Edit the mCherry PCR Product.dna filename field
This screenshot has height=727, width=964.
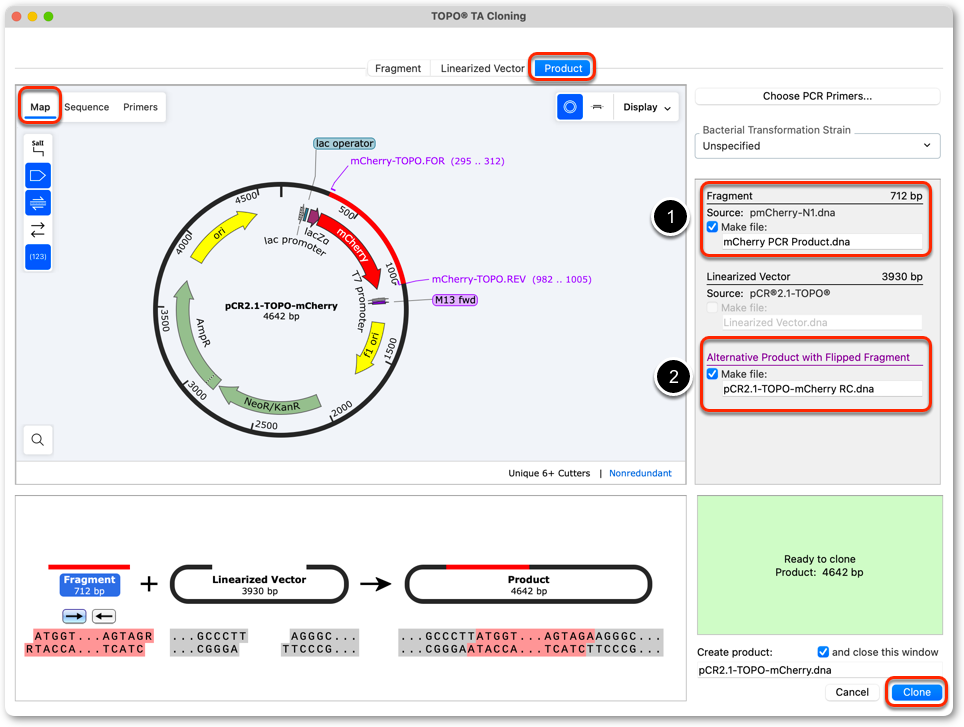point(821,242)
